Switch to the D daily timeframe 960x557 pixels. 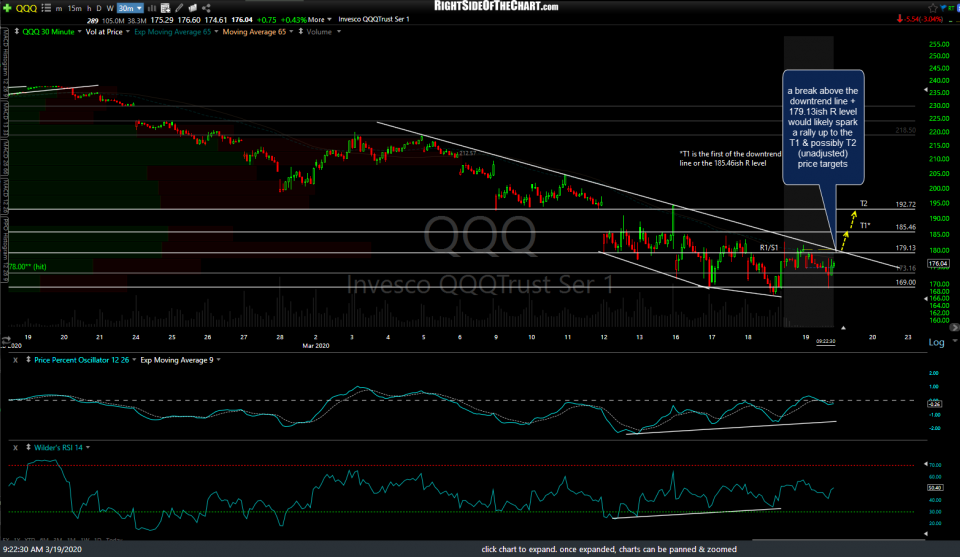pyautogui.click(x=99, y=9)
